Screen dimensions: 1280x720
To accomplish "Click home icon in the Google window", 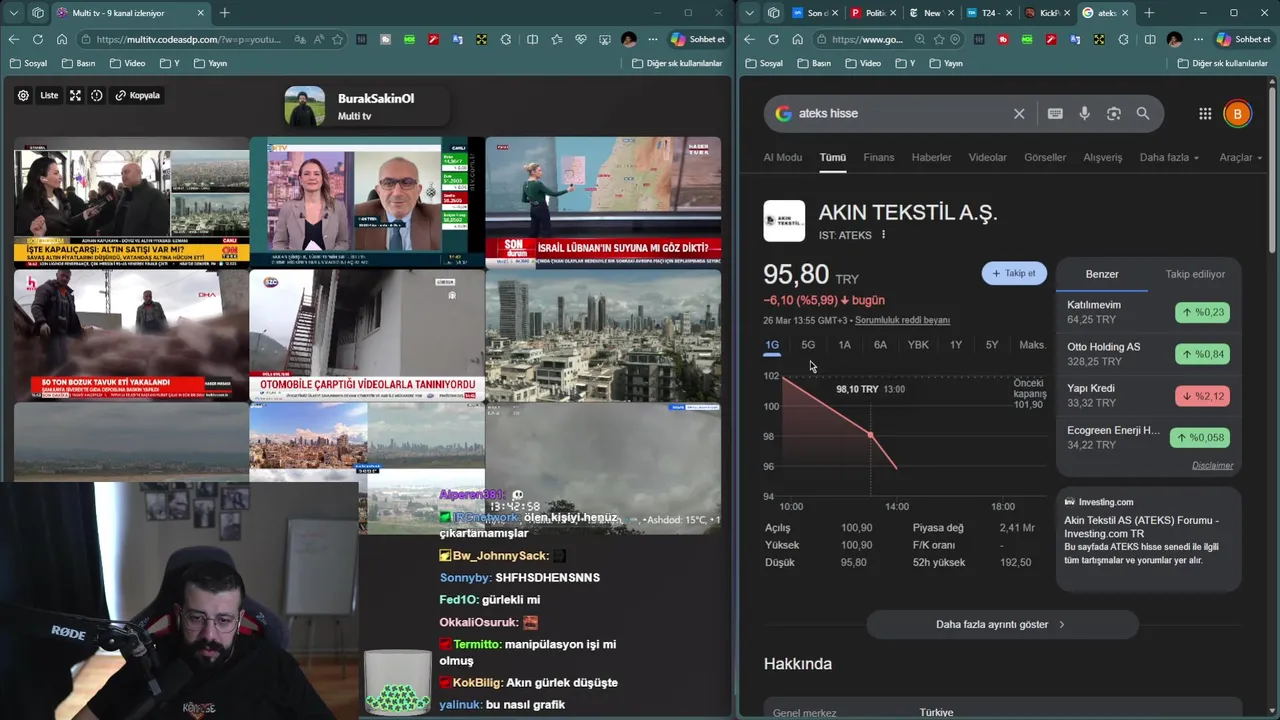I will coord(797,39).
